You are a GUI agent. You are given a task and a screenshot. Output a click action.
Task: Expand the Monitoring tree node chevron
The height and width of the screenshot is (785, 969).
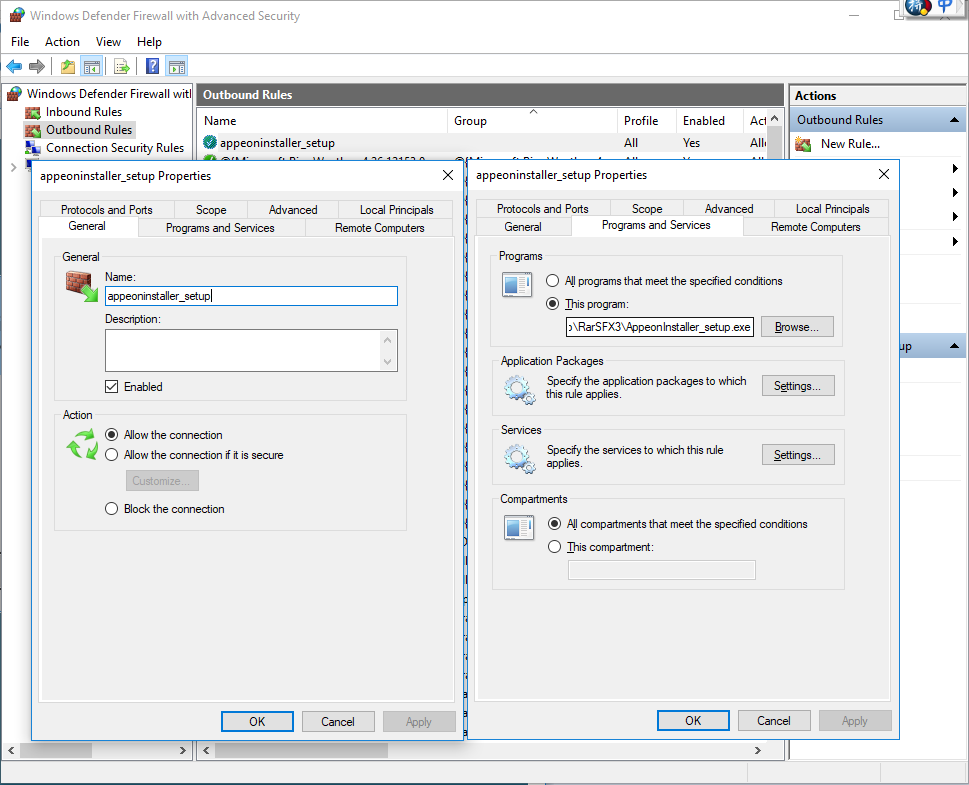(x=14, y=167)
